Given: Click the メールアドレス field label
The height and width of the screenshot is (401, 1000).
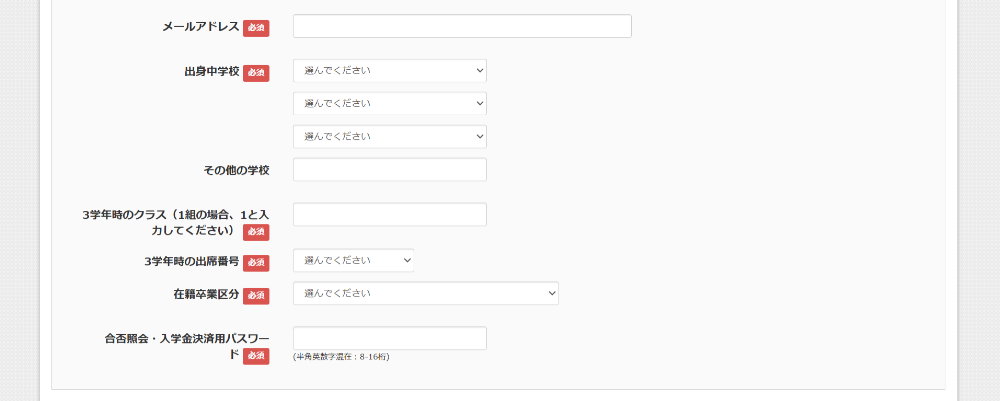Looking at the screenshot, I should [x=201, y=27].
